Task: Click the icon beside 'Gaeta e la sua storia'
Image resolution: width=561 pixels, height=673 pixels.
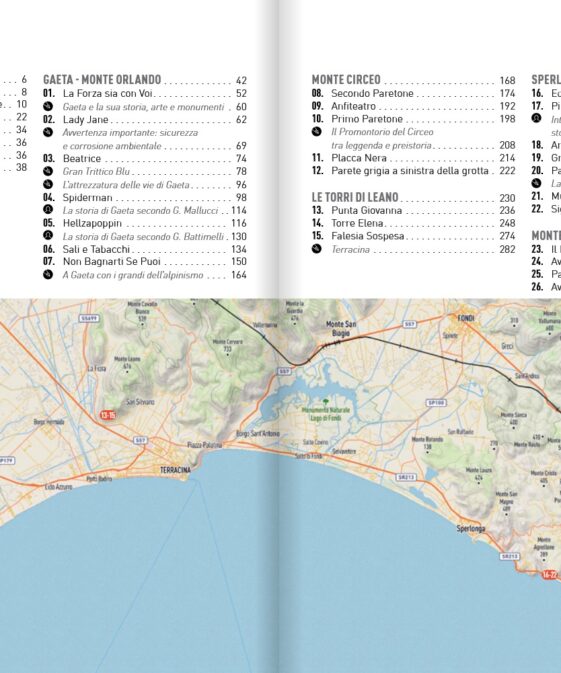Action: tap(48, 106)
